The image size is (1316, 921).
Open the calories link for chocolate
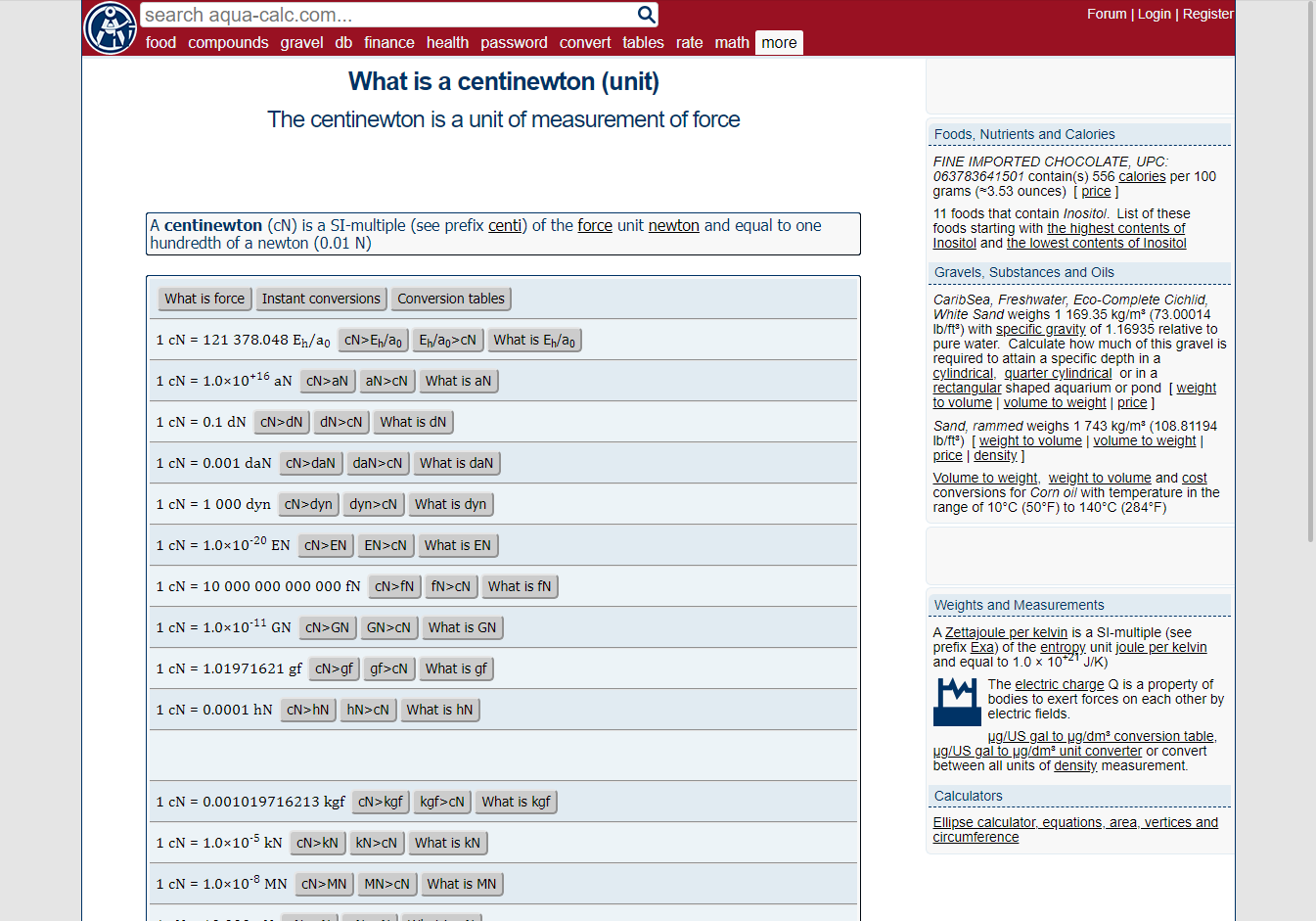(1142, 177)
